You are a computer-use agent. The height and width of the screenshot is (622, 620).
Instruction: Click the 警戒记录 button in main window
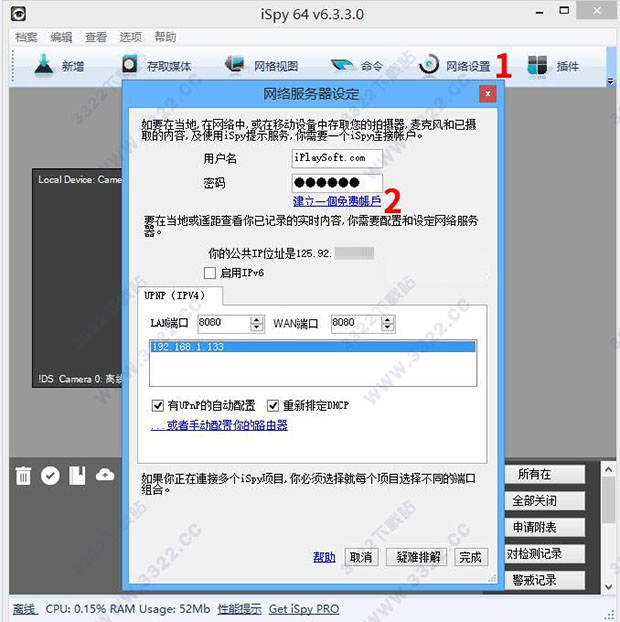click(545, 580)
